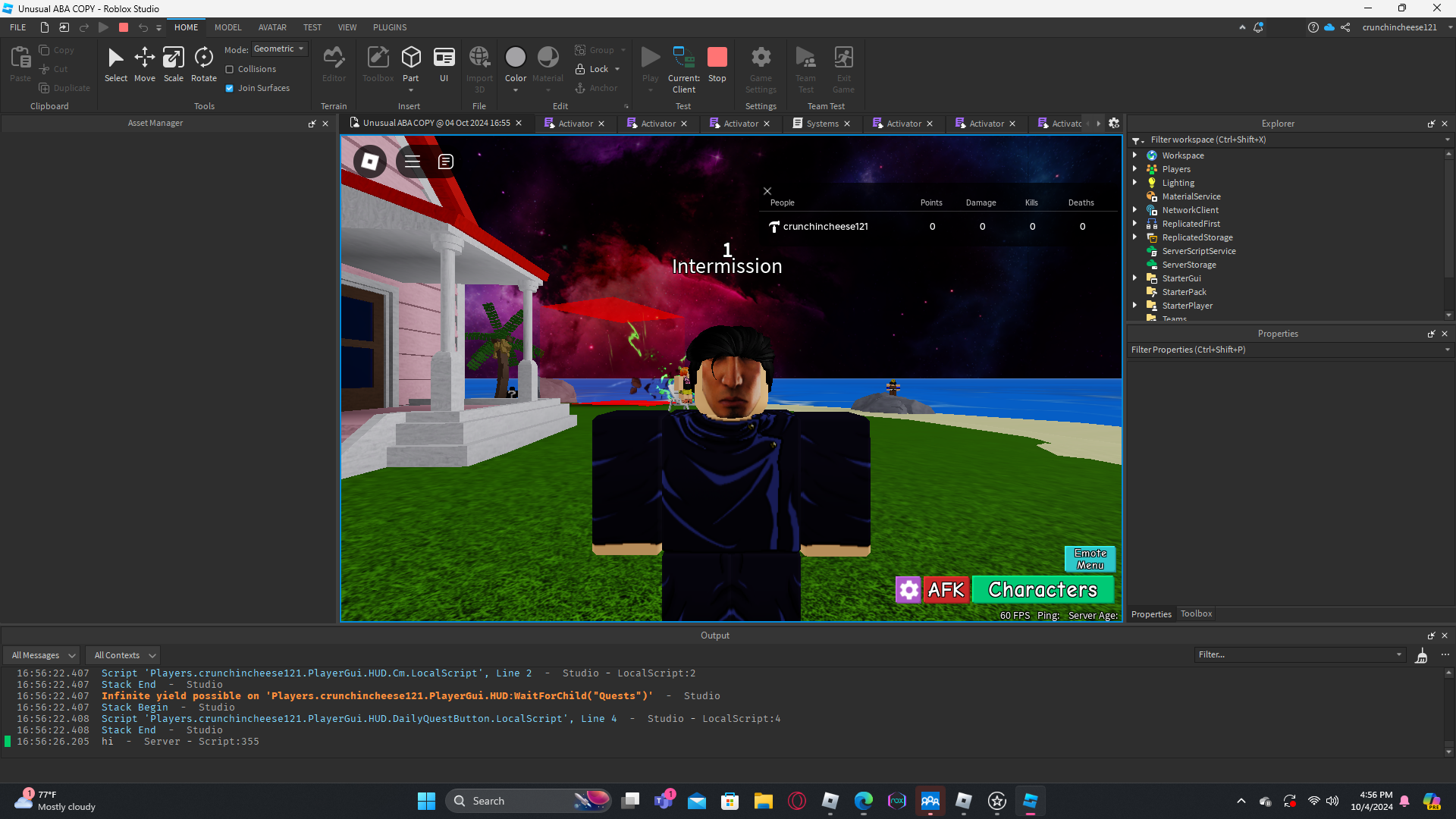
Task: Choose the Scale tool
Action: pos(174,64)
